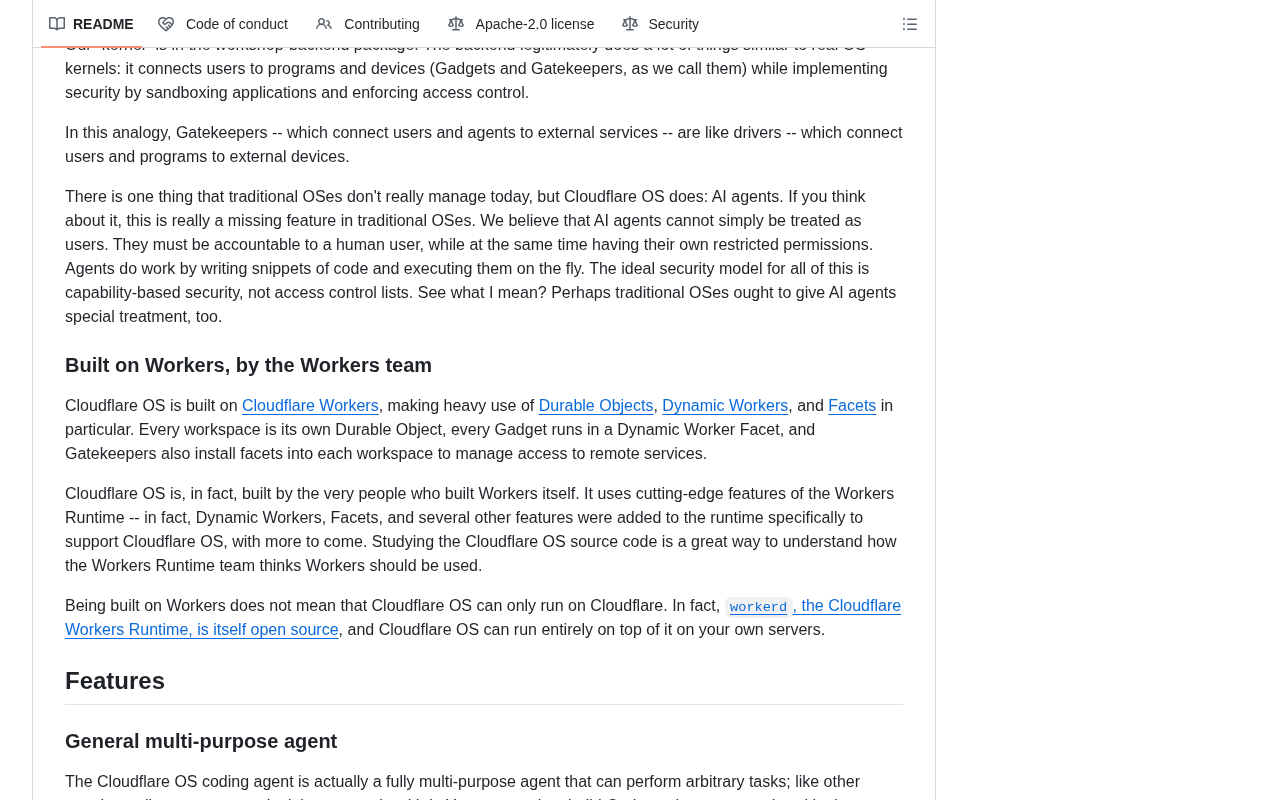Open the Durable Objects link
Viewport: 1280px width, 800px height.
596,406
